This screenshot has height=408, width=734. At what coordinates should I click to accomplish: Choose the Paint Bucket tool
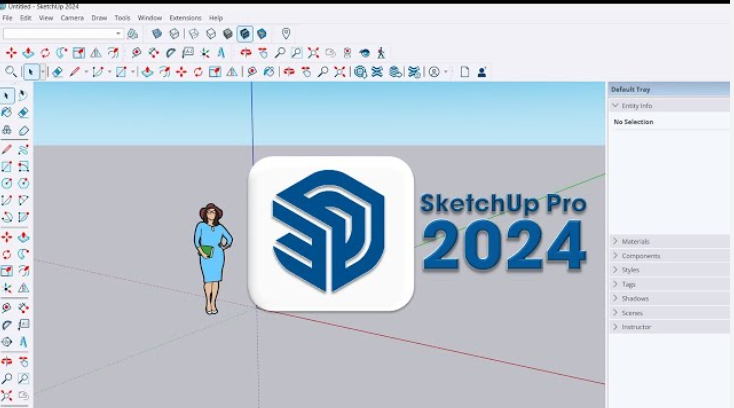click(x=7, y=113)
